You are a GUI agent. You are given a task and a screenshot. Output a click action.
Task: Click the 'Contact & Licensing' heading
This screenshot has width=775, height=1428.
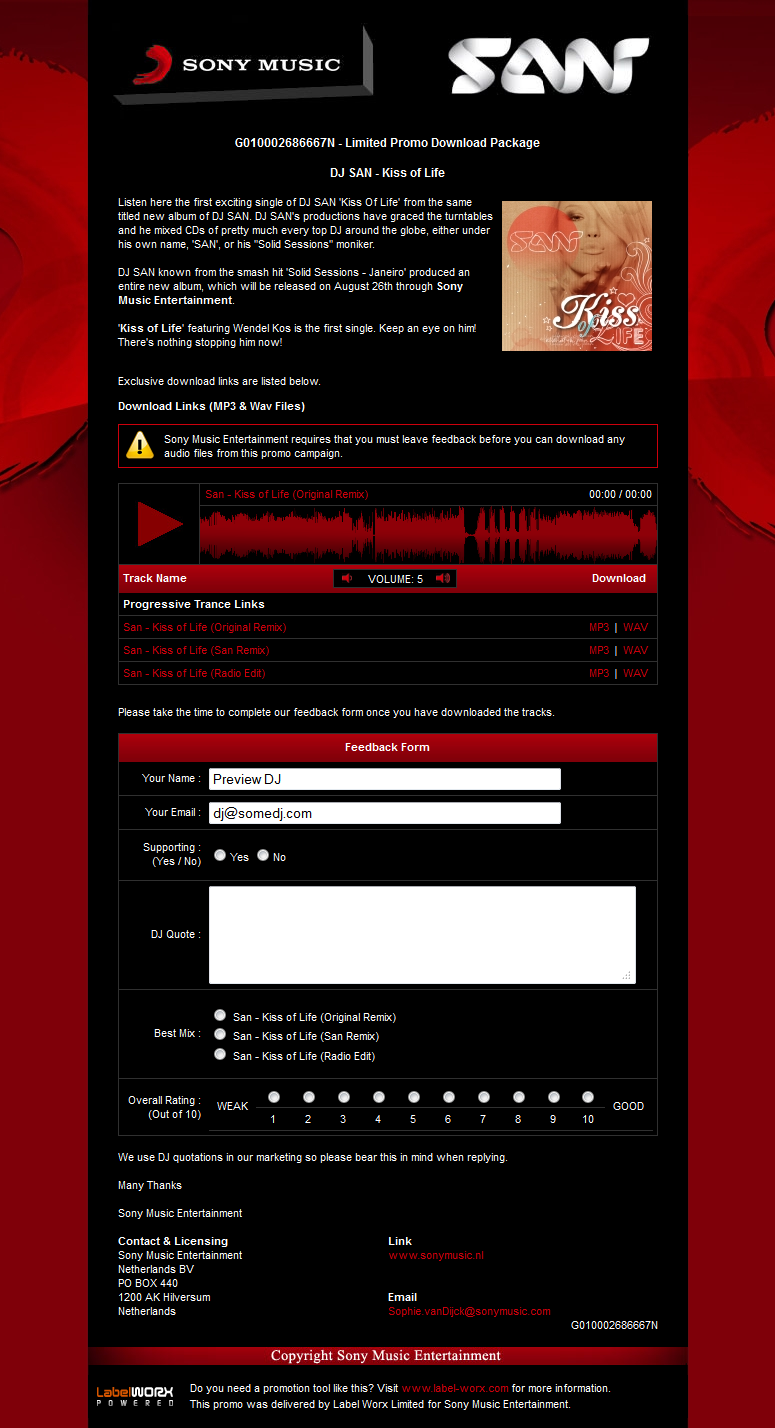coord(173,1241)
